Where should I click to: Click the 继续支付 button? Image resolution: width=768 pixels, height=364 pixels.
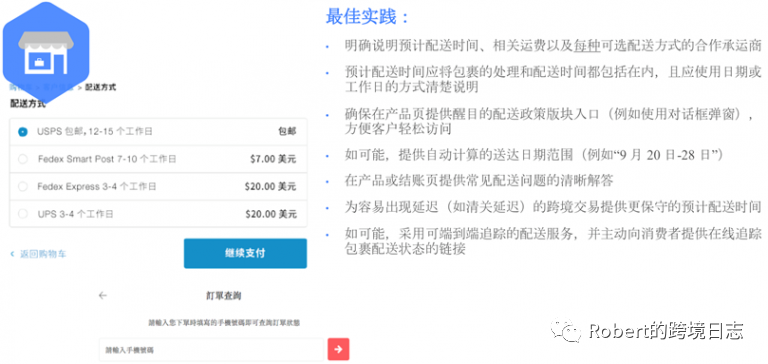click(x=245, y=253)
